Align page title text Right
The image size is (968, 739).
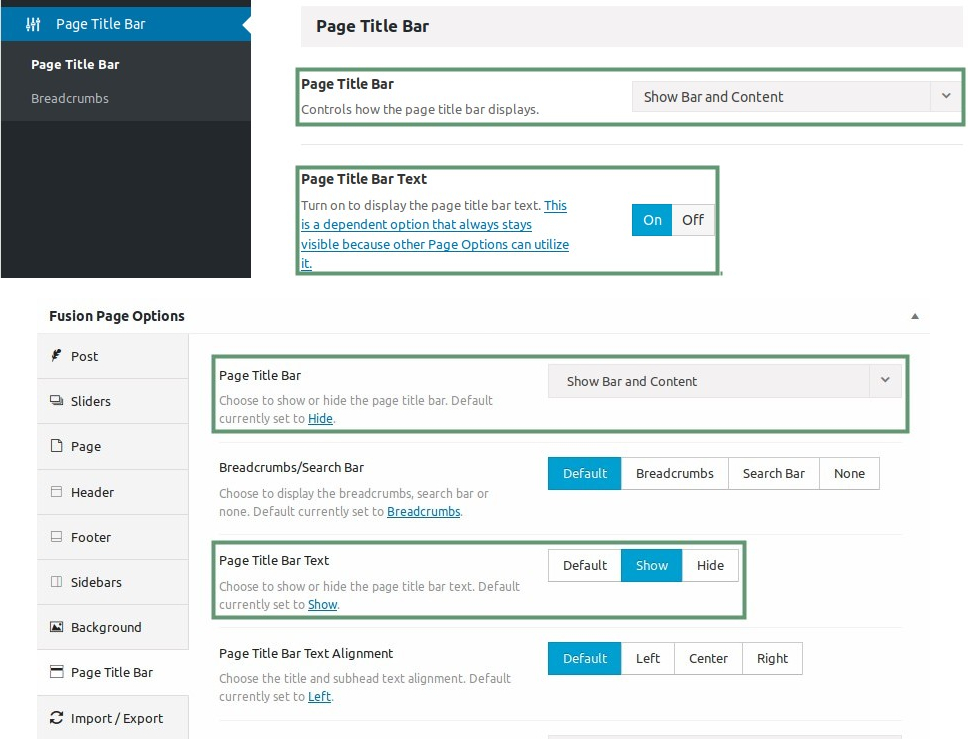click(772, 659)
